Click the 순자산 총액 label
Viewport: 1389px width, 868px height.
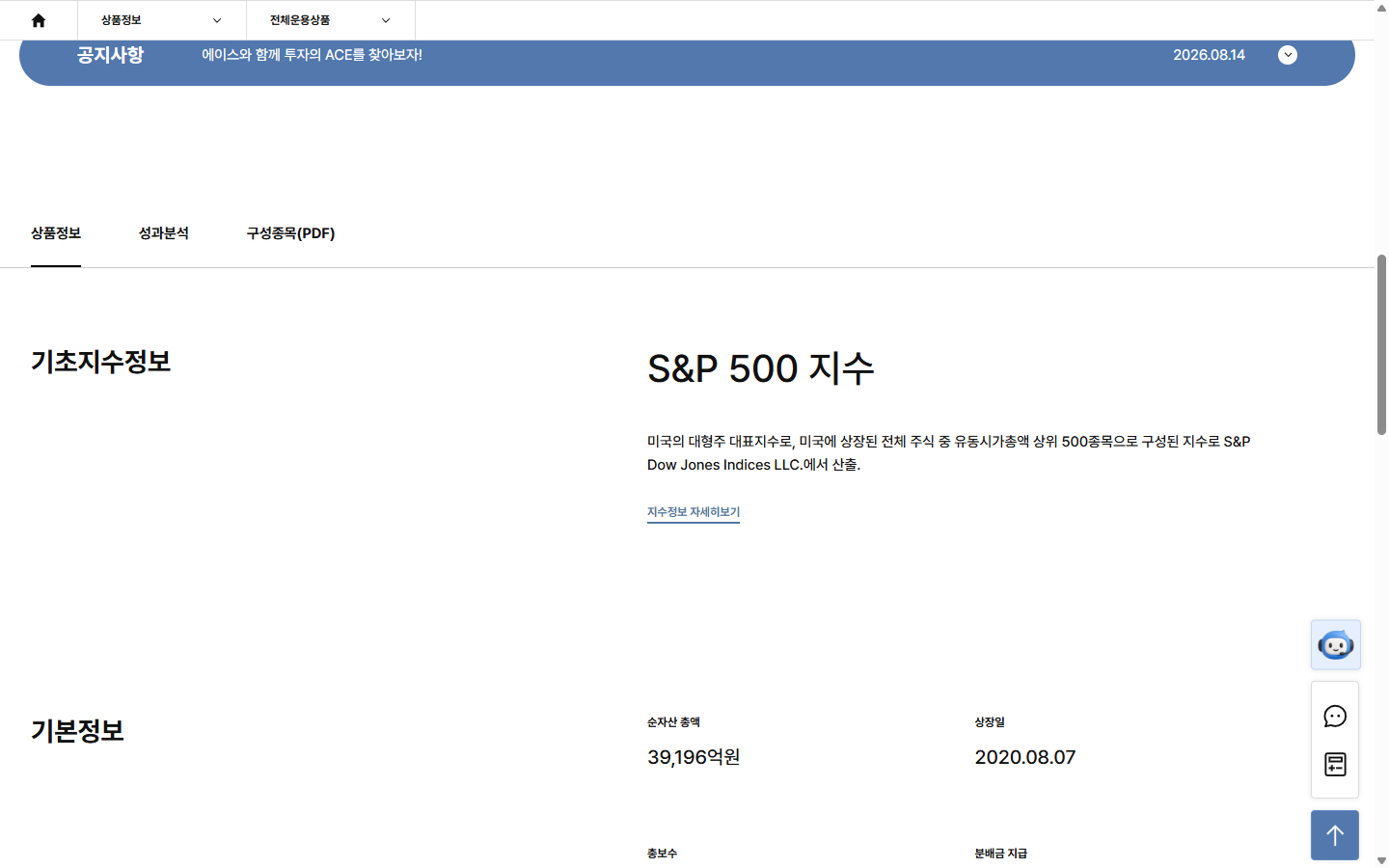click(x=673, y=722)
